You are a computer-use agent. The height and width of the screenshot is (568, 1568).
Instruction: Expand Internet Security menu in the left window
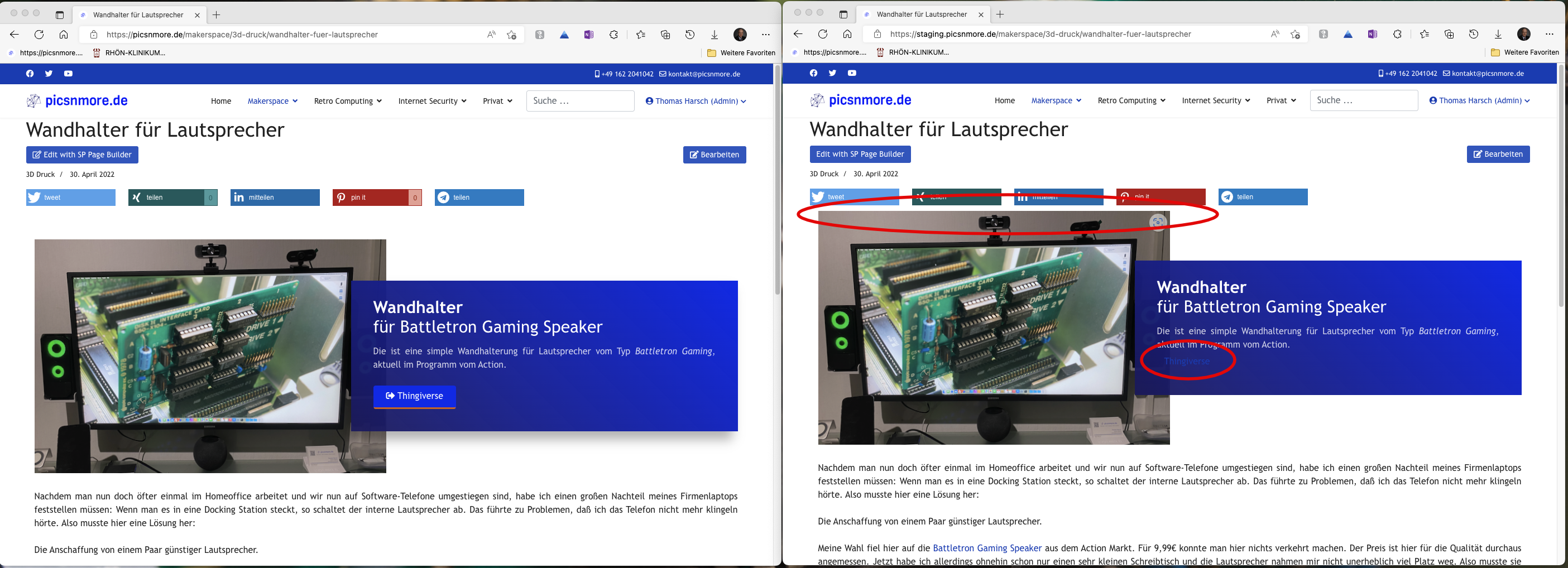pyautogui.click(x=431, y=101)
